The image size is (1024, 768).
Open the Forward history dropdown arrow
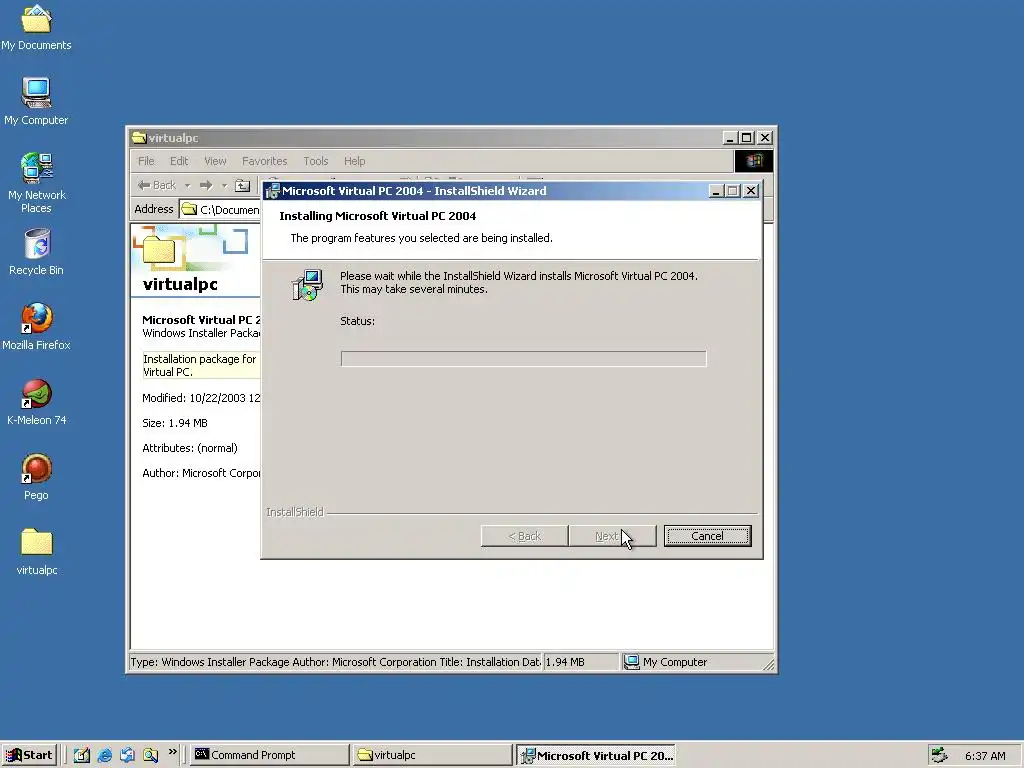[x=224, y=185]
